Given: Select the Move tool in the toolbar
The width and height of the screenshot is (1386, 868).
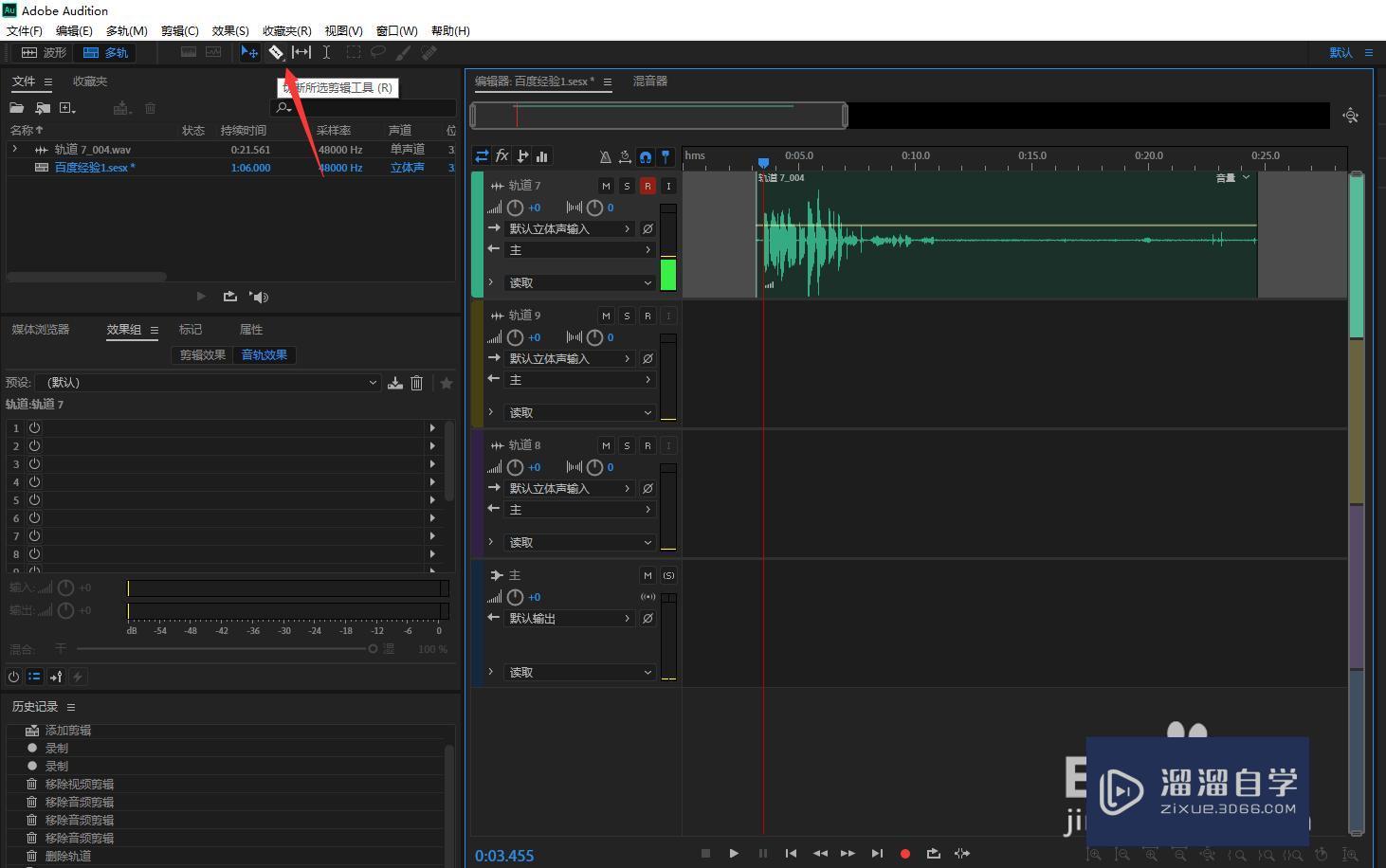Looking at the screenshot, I should point(249,53).
